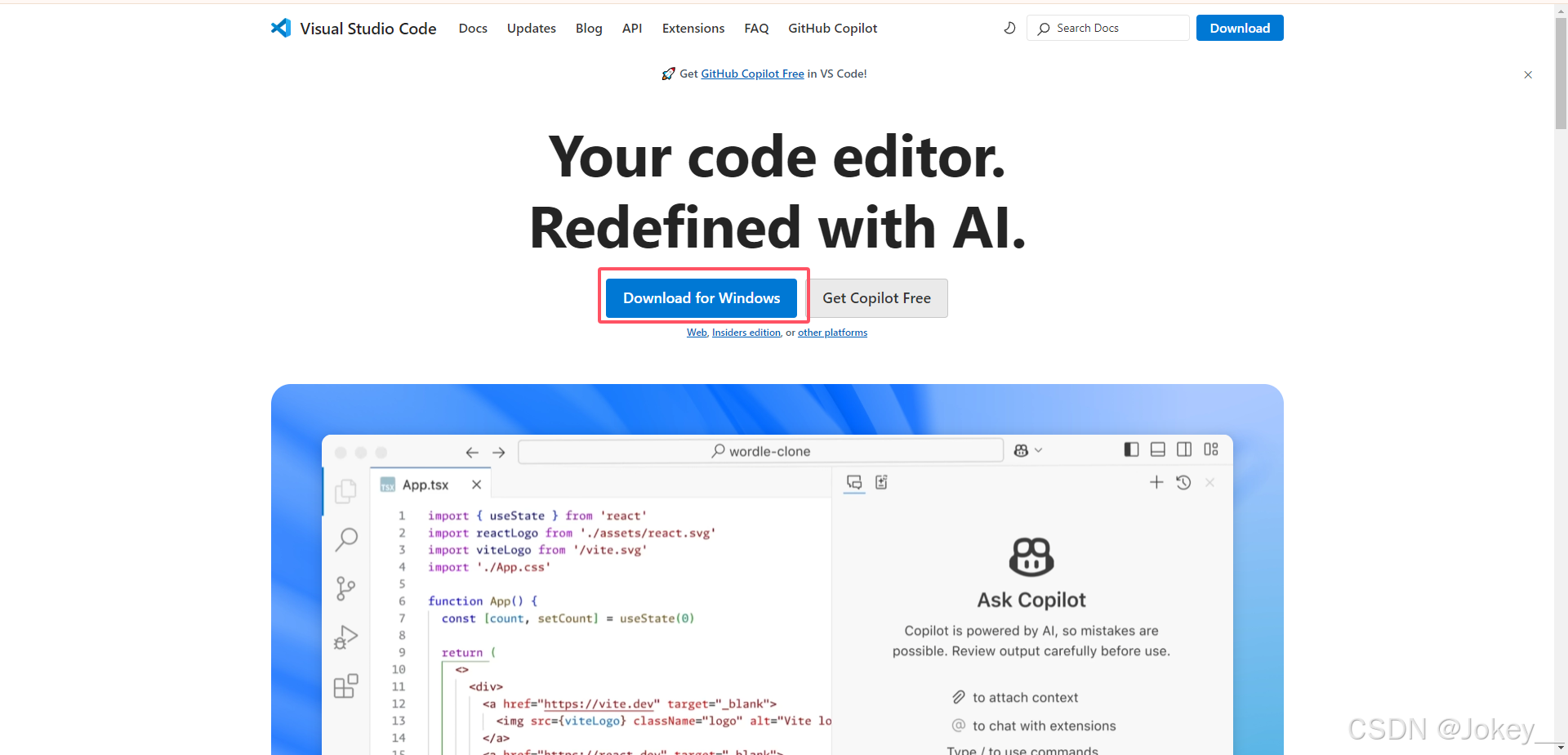Open the GitHub Copilot nav item
Image resolution: width=1568 pixels, height=755 pixels.
pyautogui.click(x=833, y=28)
